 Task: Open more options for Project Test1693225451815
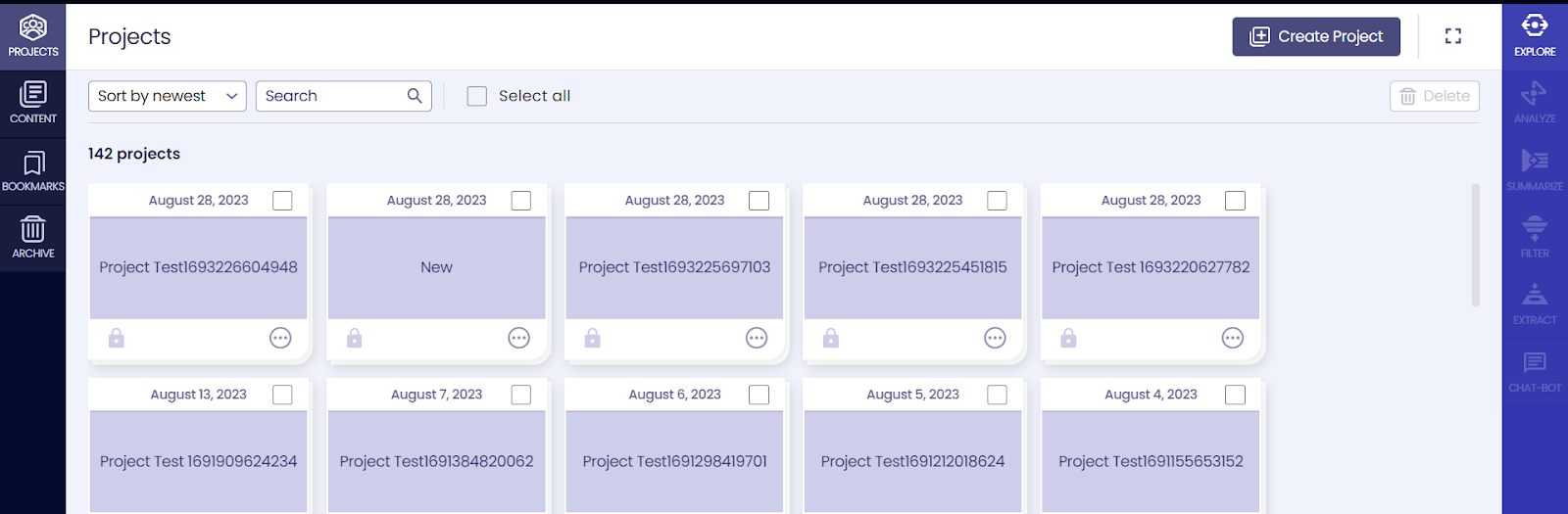(995, 339)
